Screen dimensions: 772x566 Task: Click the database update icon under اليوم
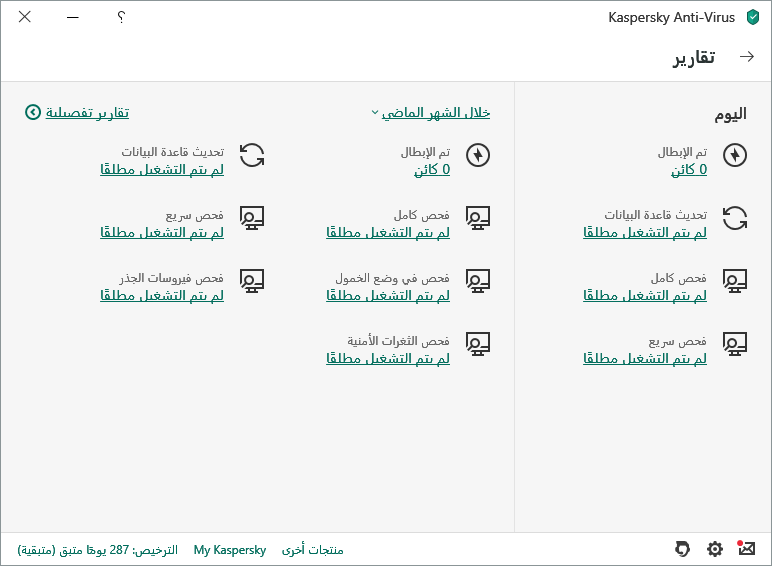[x=735, y=218]
